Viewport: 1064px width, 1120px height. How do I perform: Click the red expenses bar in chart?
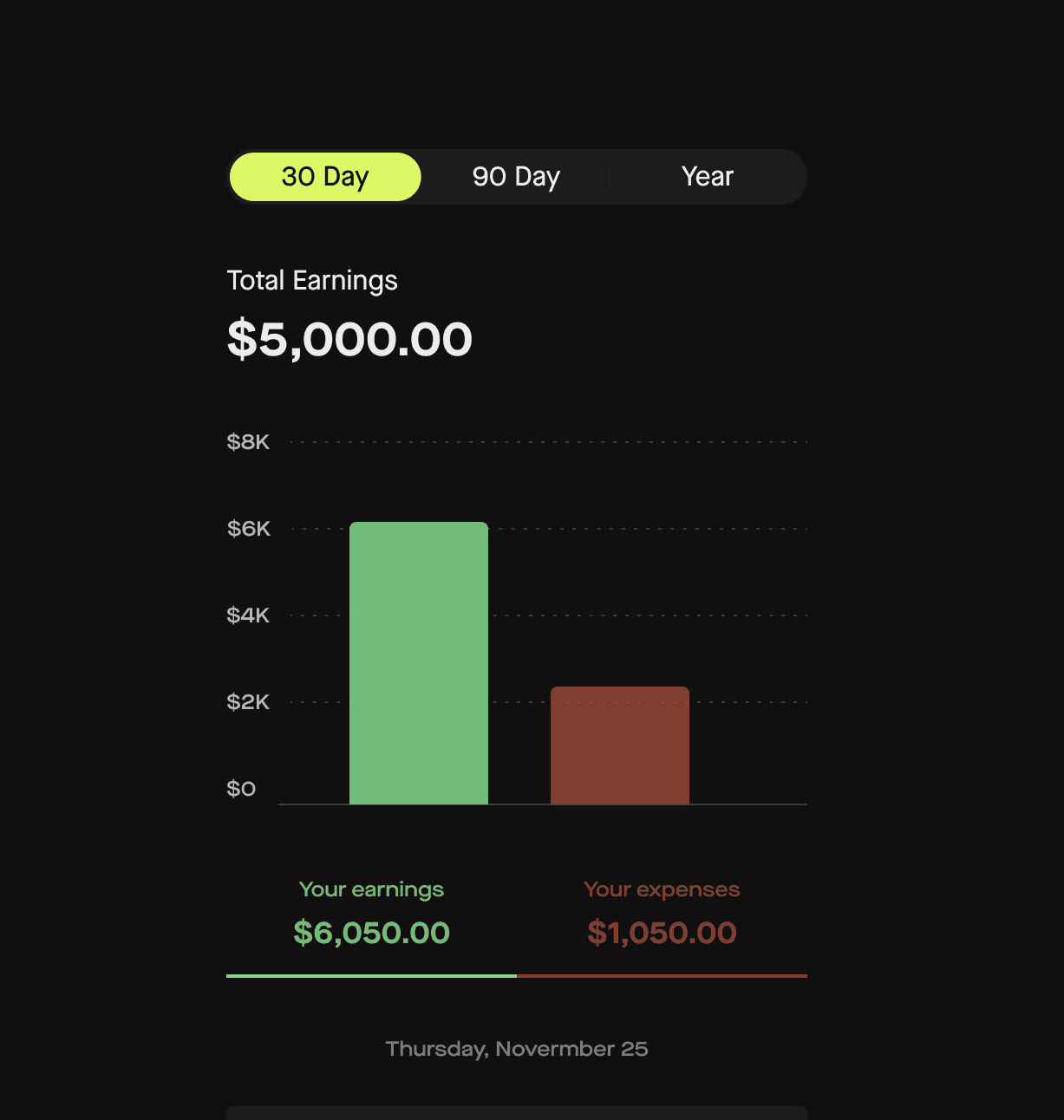point(620,746)
